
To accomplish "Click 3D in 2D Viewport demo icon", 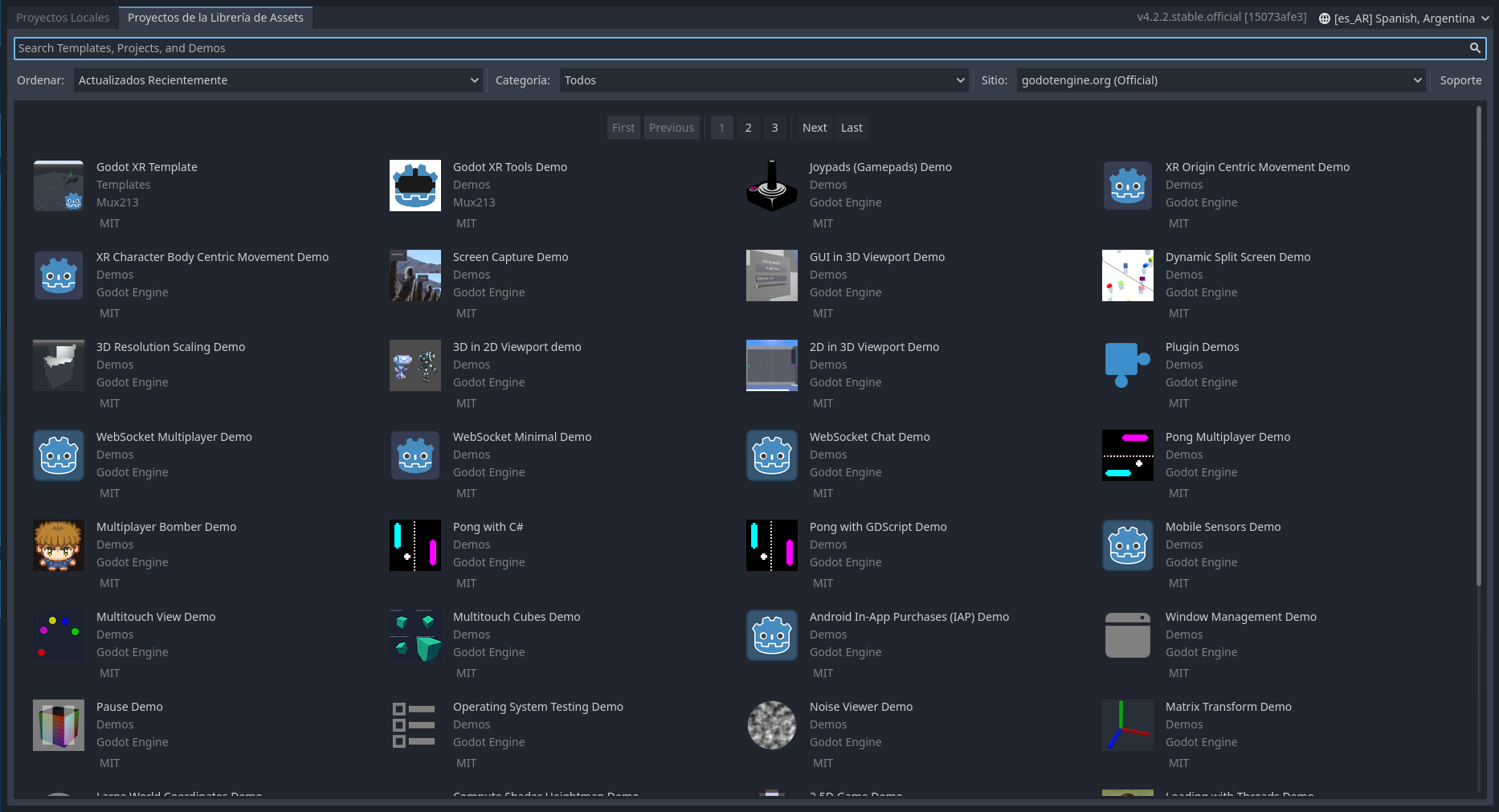I will click(x=415, y=365).
